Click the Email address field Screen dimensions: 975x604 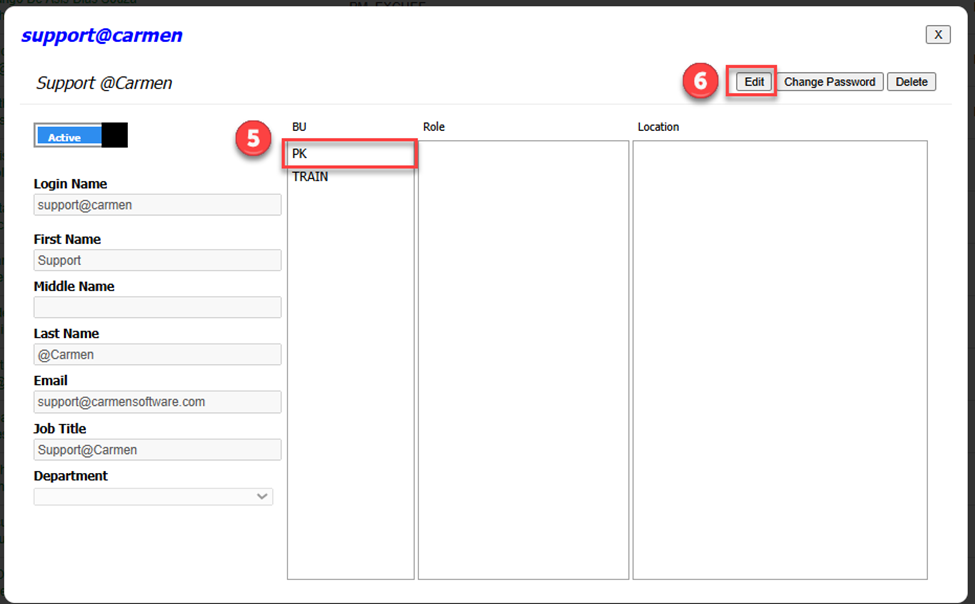tap(157, 402)
